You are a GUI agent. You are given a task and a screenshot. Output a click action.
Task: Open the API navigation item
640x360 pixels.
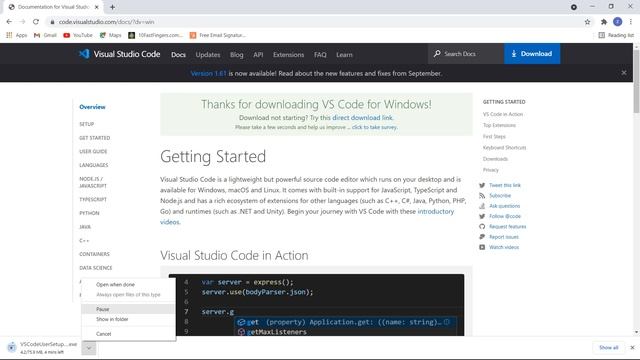tap(258, 55)
